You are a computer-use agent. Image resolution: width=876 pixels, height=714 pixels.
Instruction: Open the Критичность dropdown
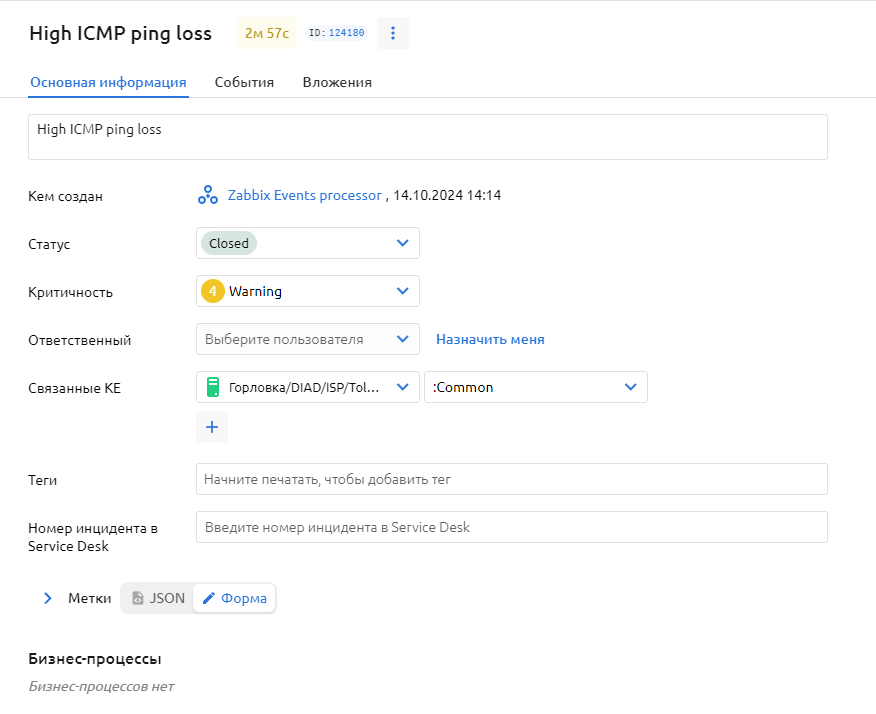(402, 292)
